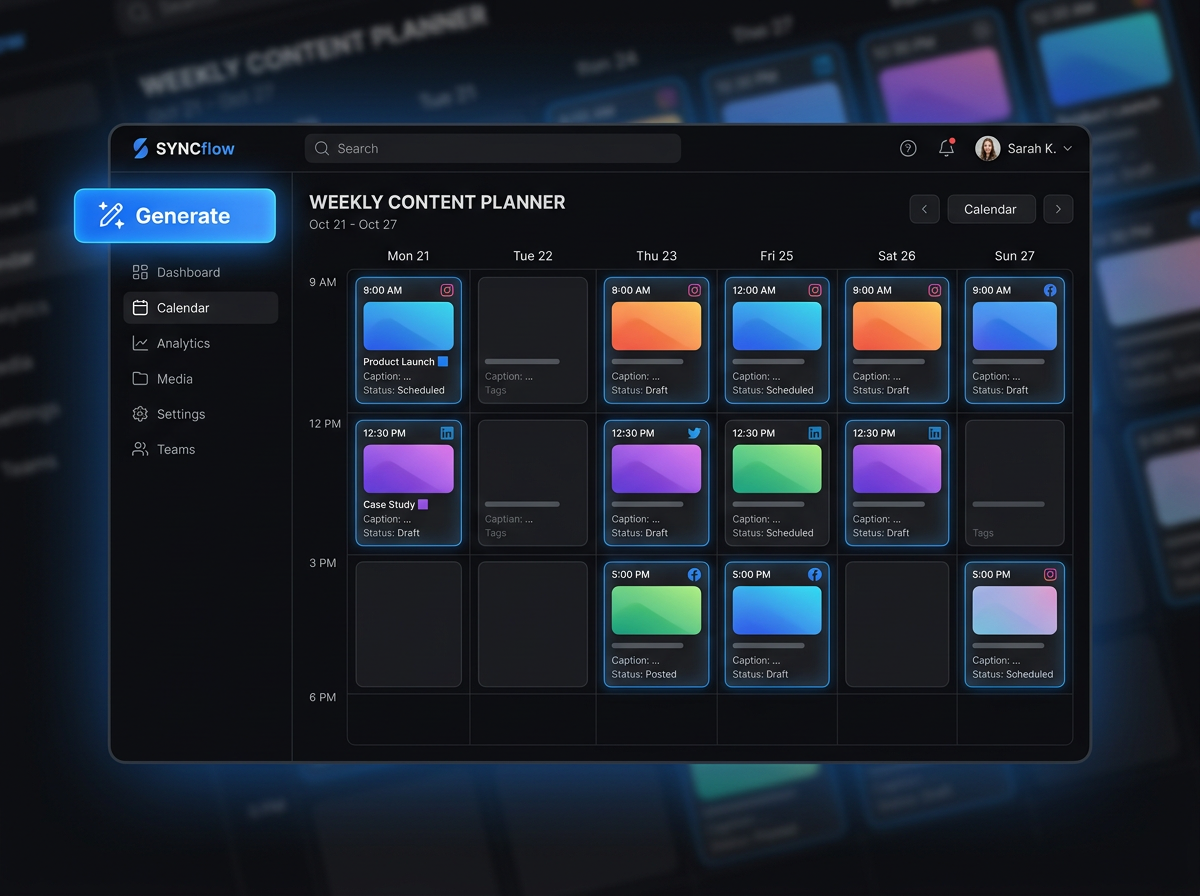The width and height of the screenshot is (1200, 896).
Task: Select Calendar in the sidebar
Action: [200, 308]
